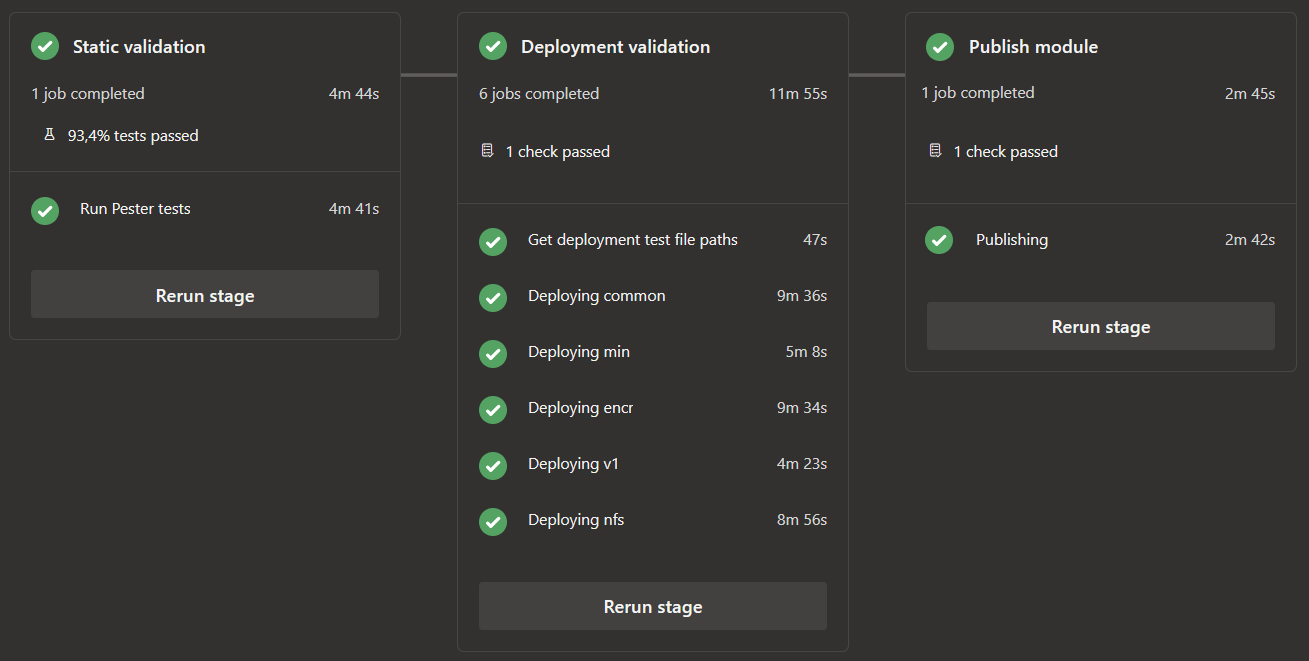Open the Deploying encr job
Screen dimensions: 1309x661
[x=580, y=408]
